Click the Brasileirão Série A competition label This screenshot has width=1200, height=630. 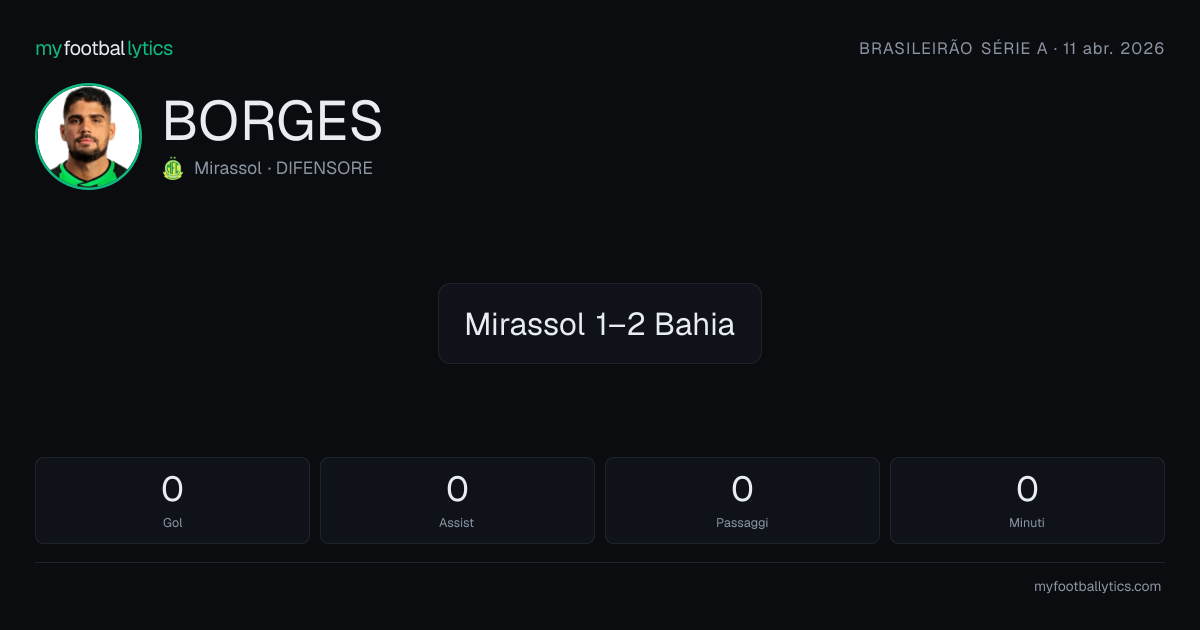pos(953,49)
